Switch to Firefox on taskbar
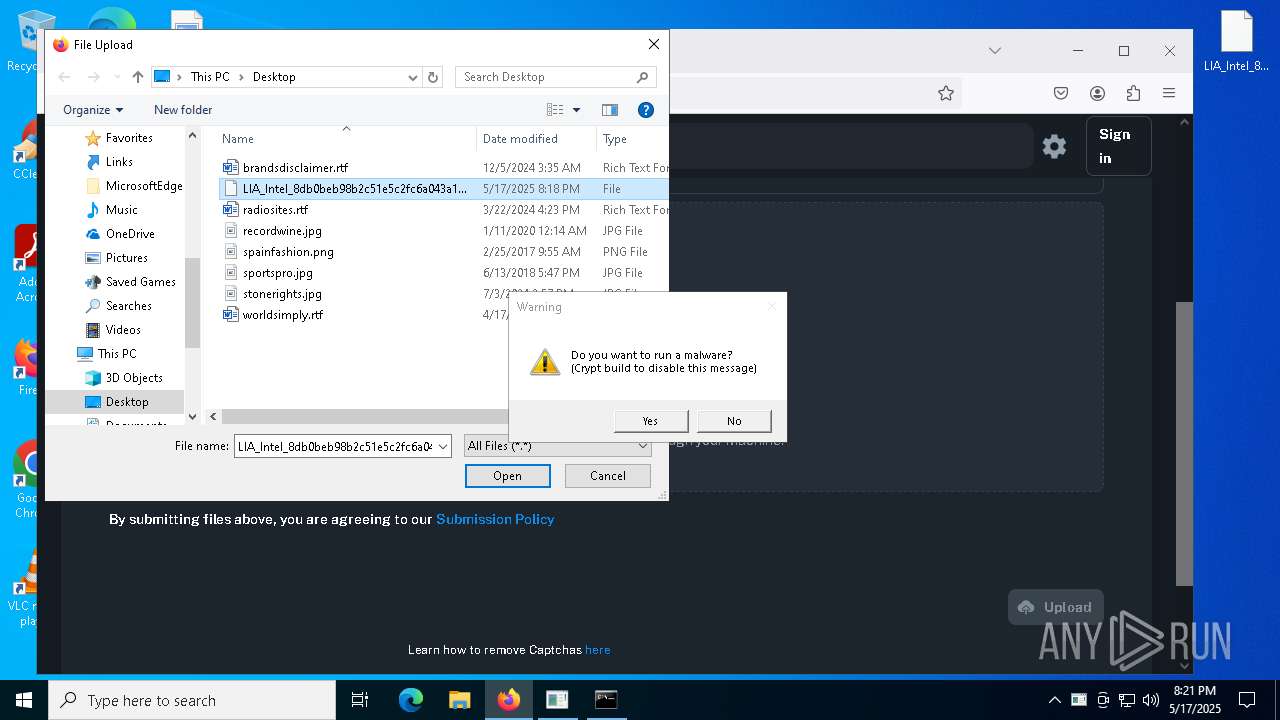 click(509, 700)
